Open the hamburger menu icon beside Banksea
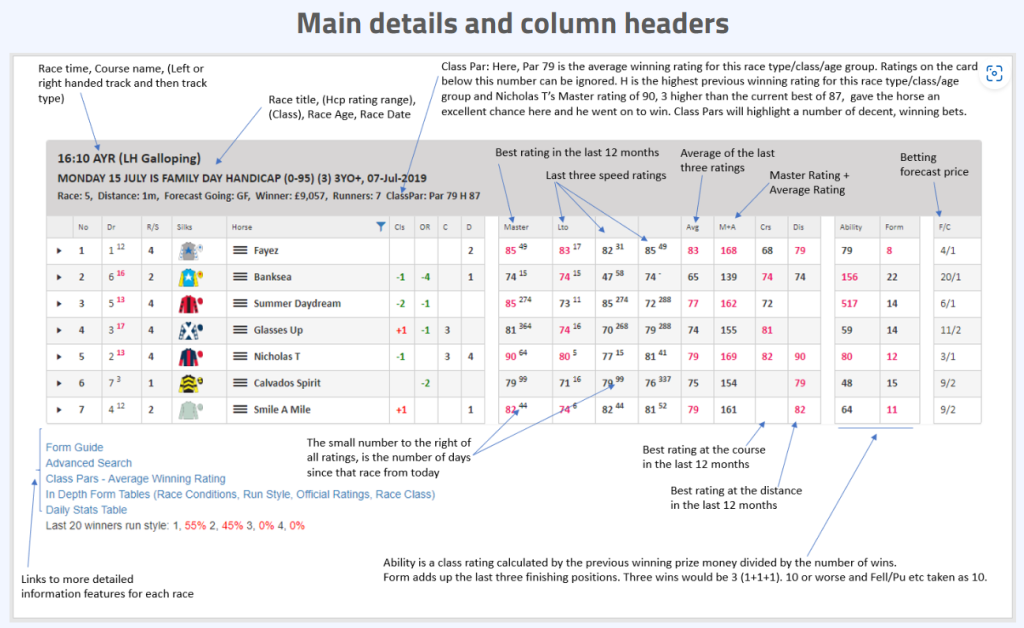 tap(240, 277)
